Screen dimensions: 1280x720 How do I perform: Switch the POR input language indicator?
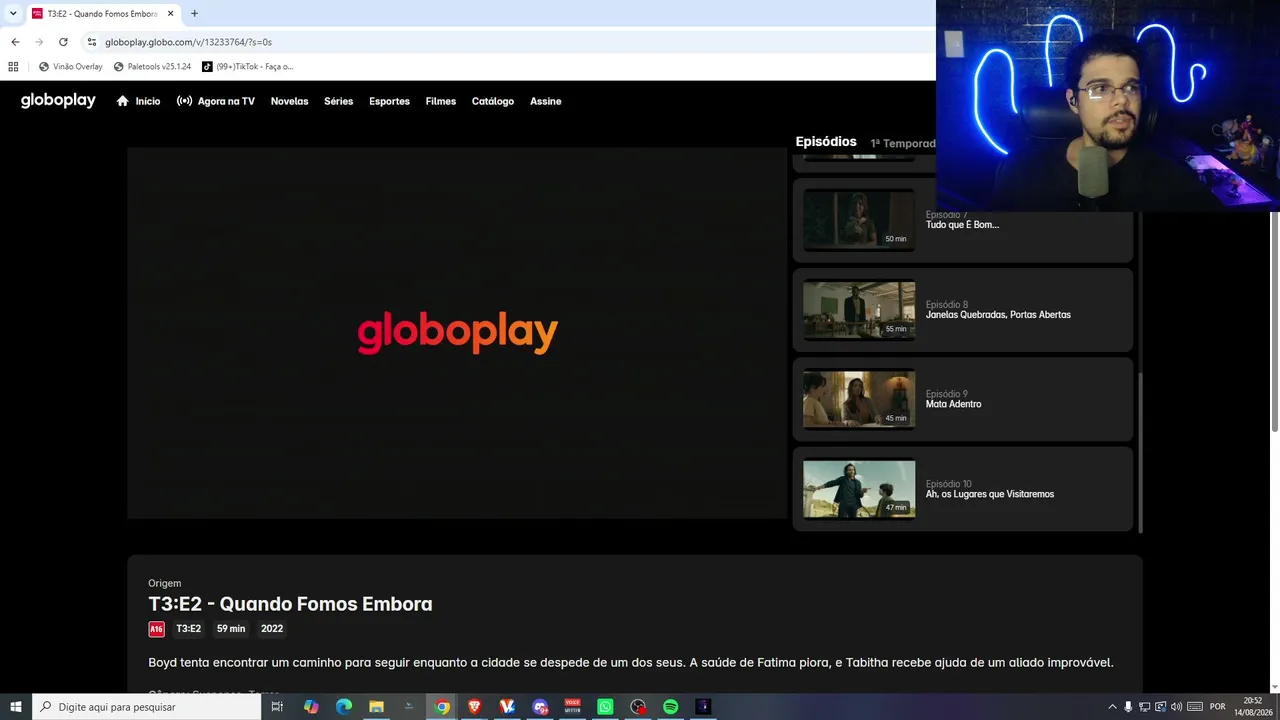click(1218, 707)
